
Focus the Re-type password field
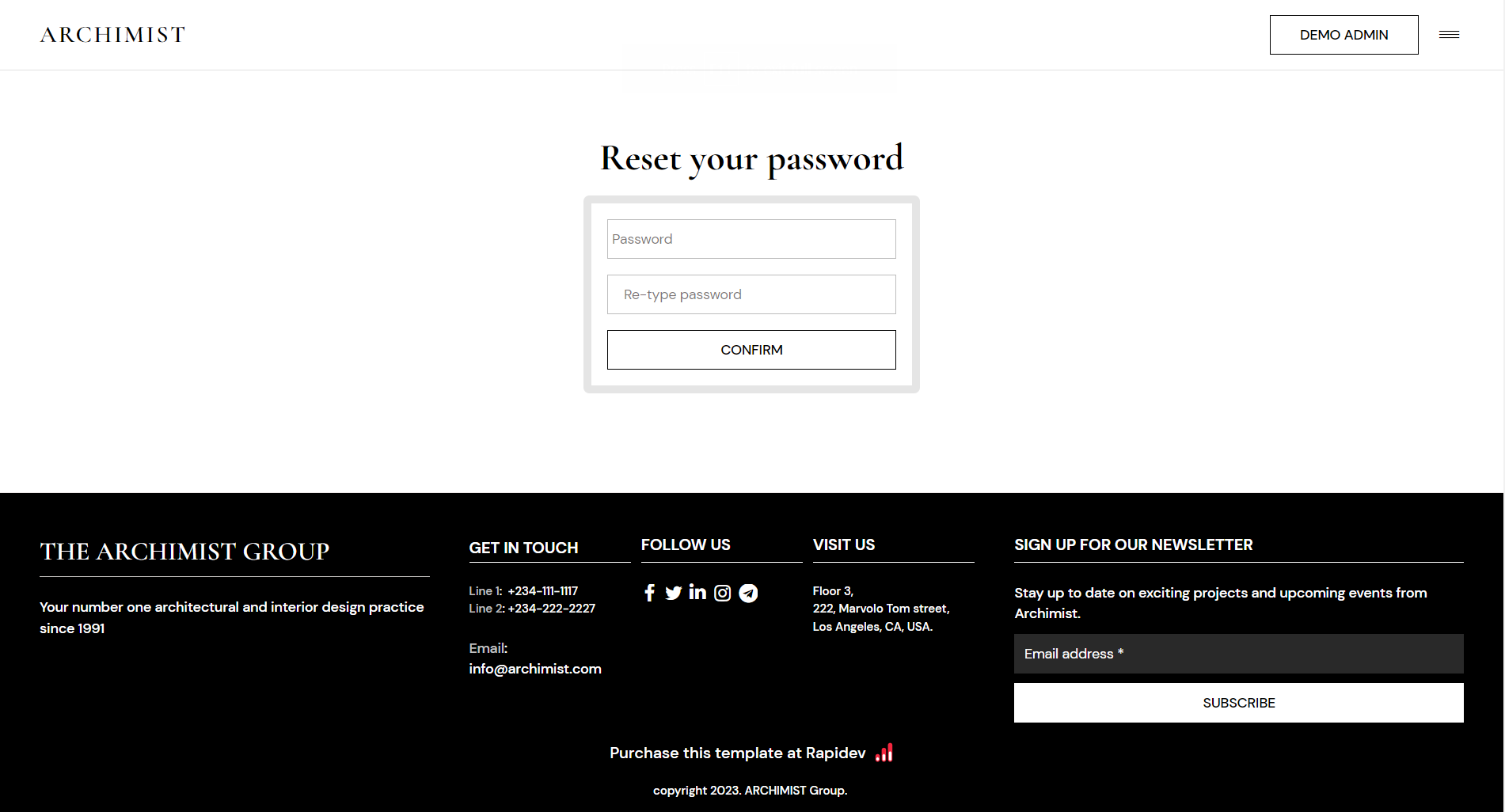[x=751, y=294]
